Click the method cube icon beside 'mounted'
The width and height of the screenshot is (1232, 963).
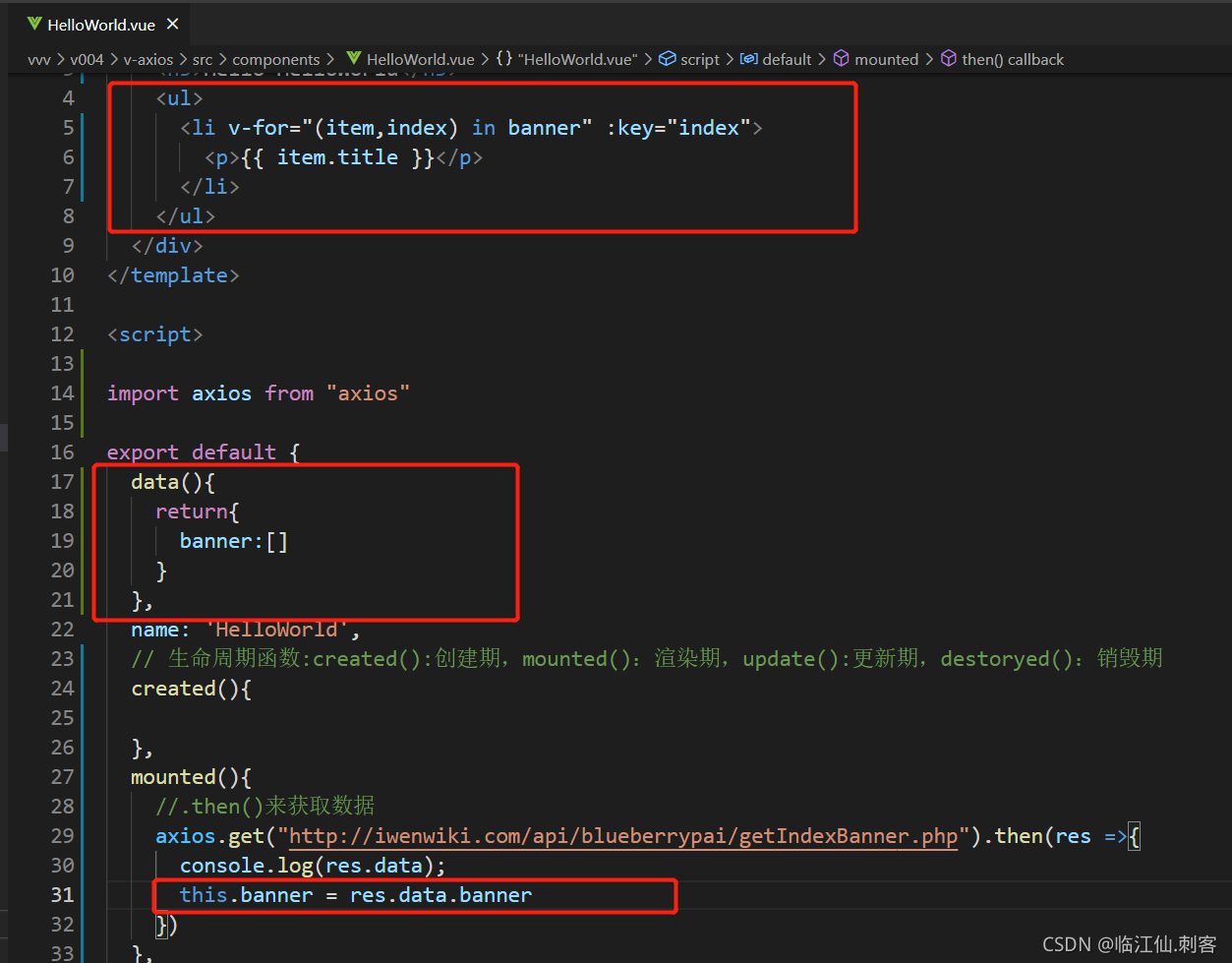[x=842, y=59]
